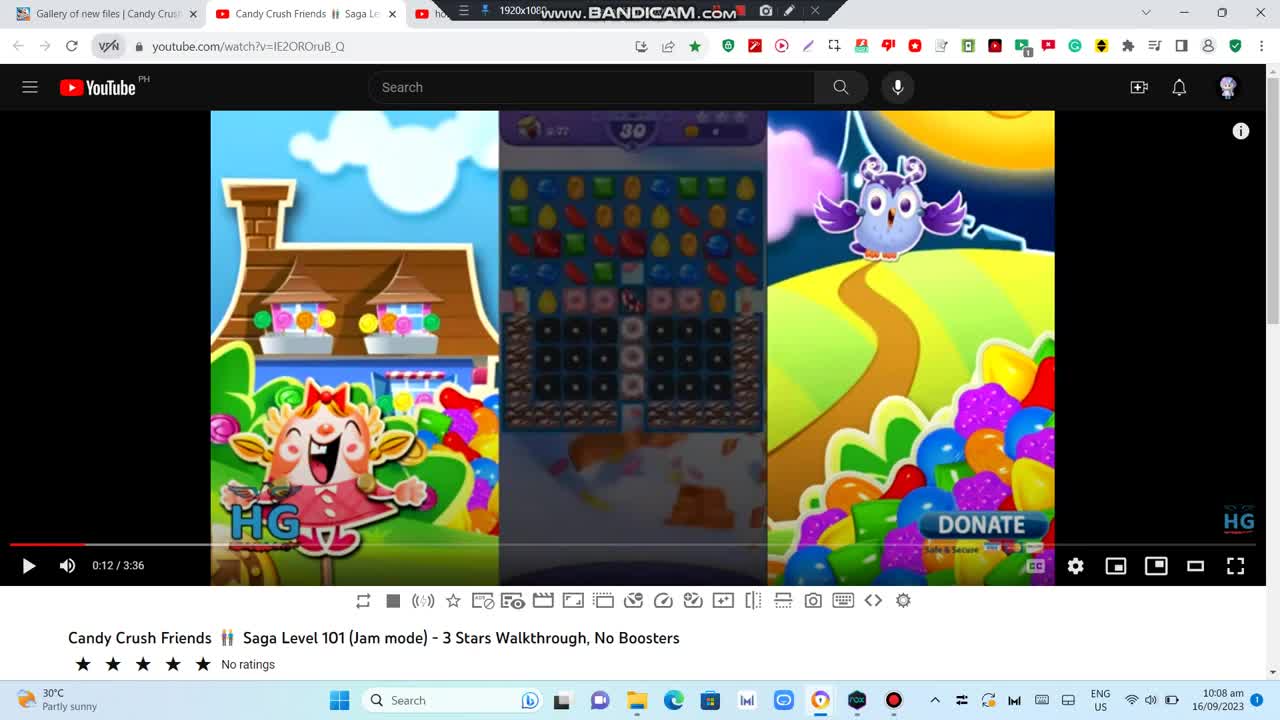Switch to the third YouTube tab

[430, 14]
